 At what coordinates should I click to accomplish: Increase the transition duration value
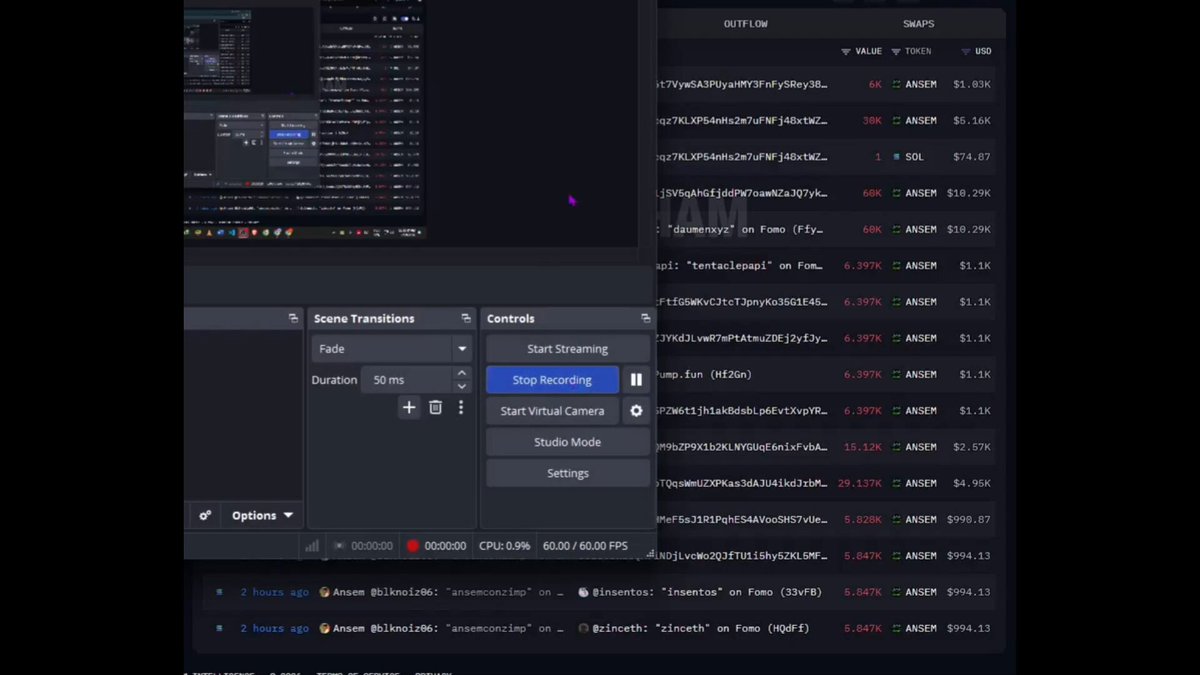462,373
